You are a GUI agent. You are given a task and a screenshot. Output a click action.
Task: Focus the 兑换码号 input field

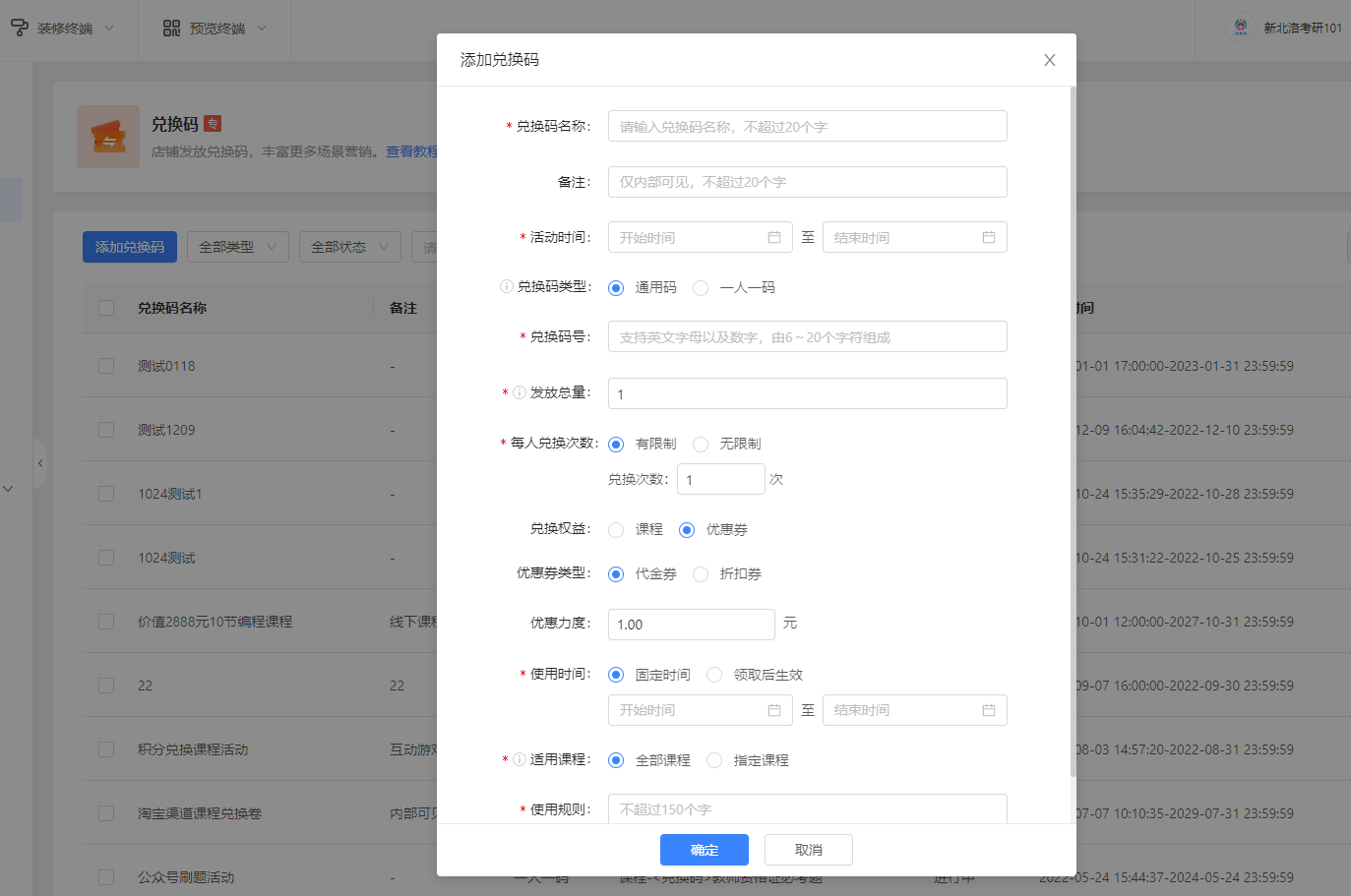click(x=808, y=336)
